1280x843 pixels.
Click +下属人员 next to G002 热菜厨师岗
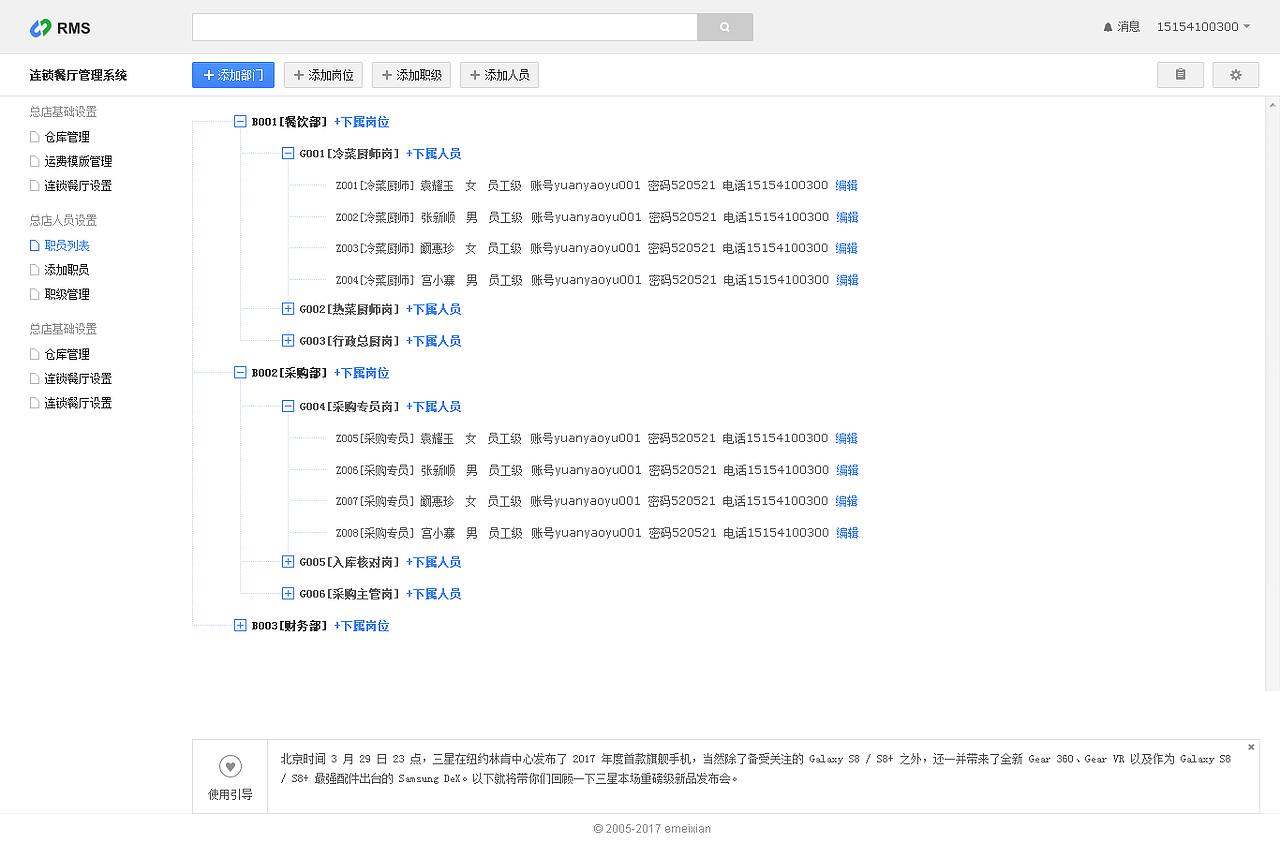[433, 309]
